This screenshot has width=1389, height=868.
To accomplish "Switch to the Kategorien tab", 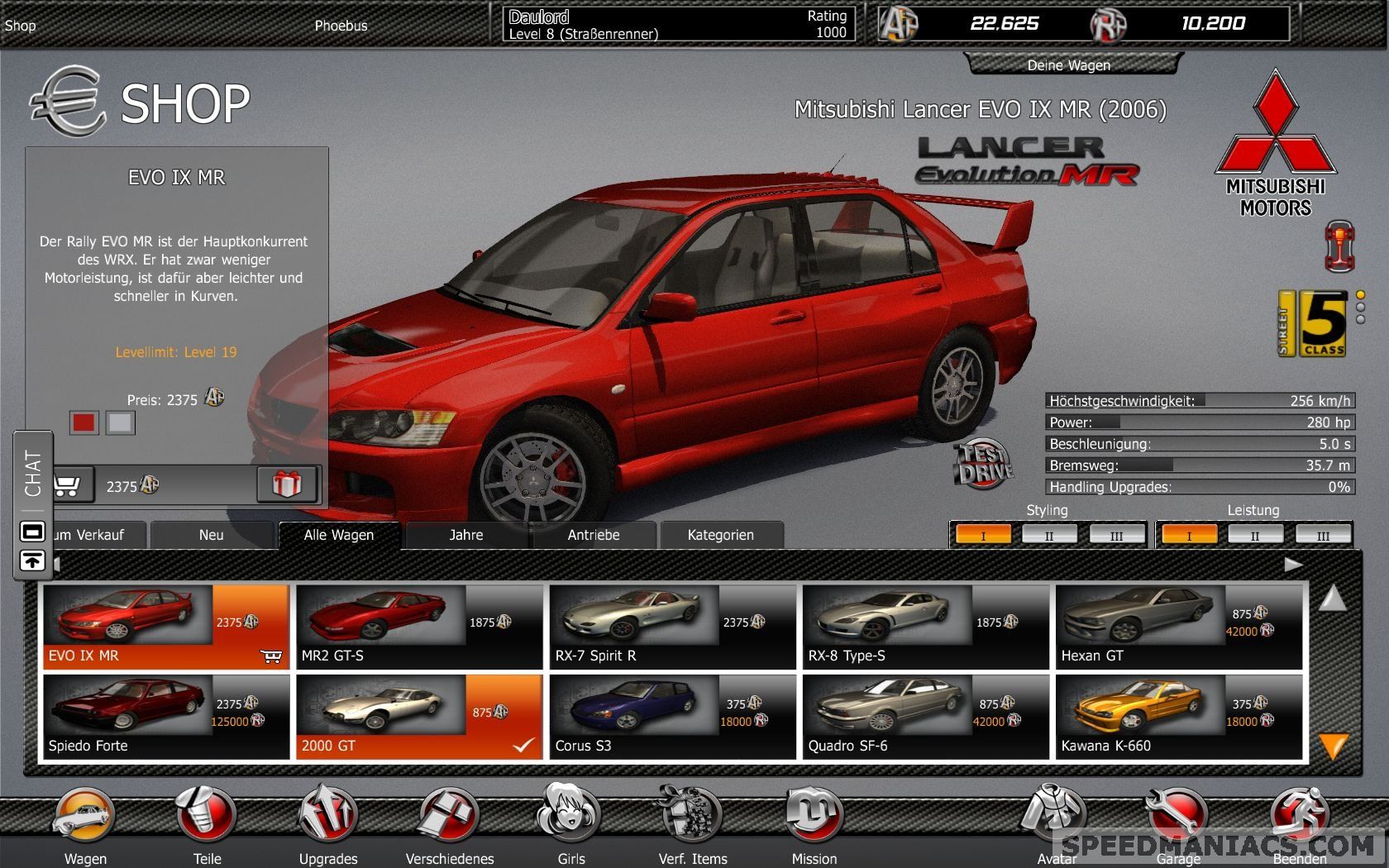I will [721, 535].
